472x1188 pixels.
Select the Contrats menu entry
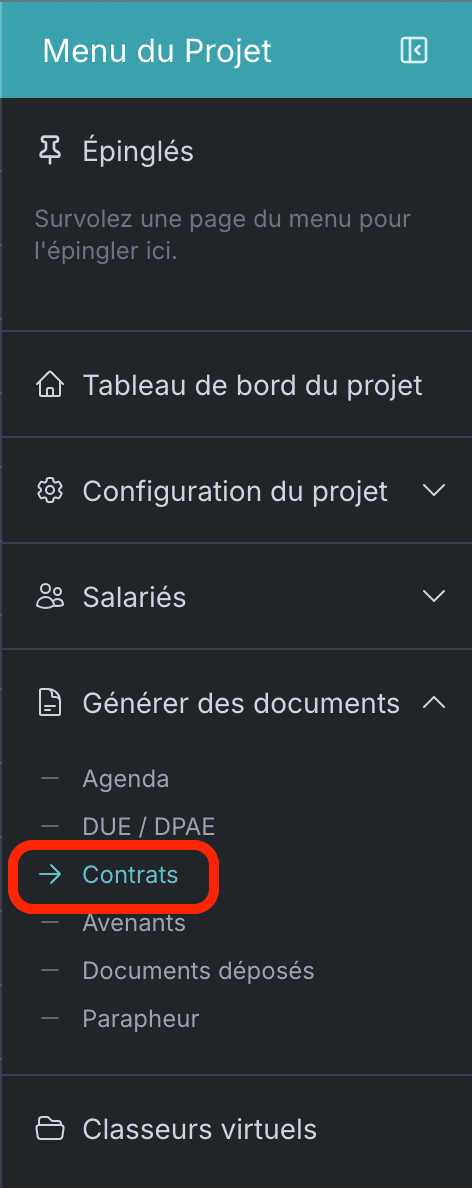click(130, 875)
